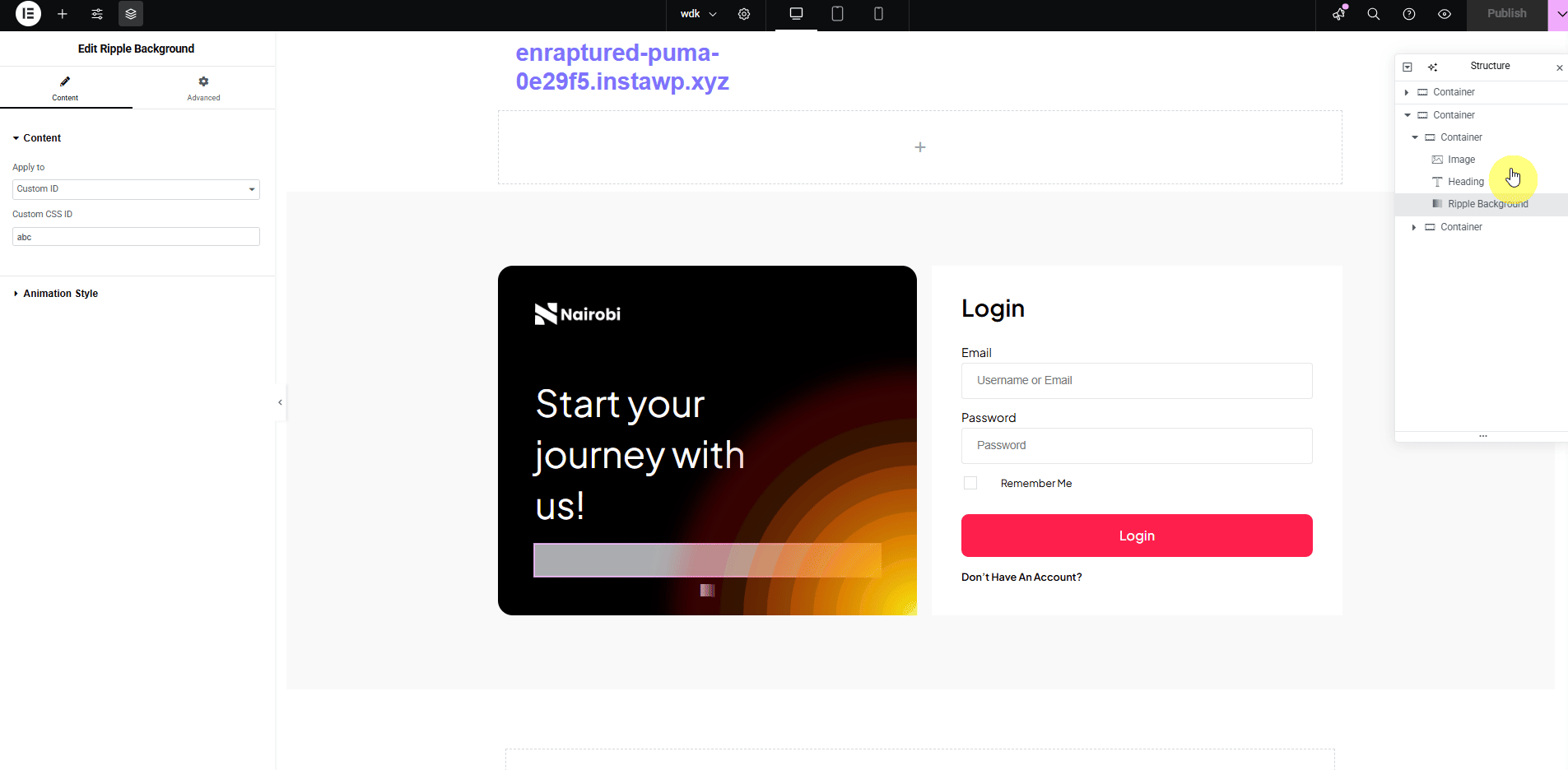Expand the first Container in Structure
The height and width of the screenshot is (770, 1568).
1407,92
